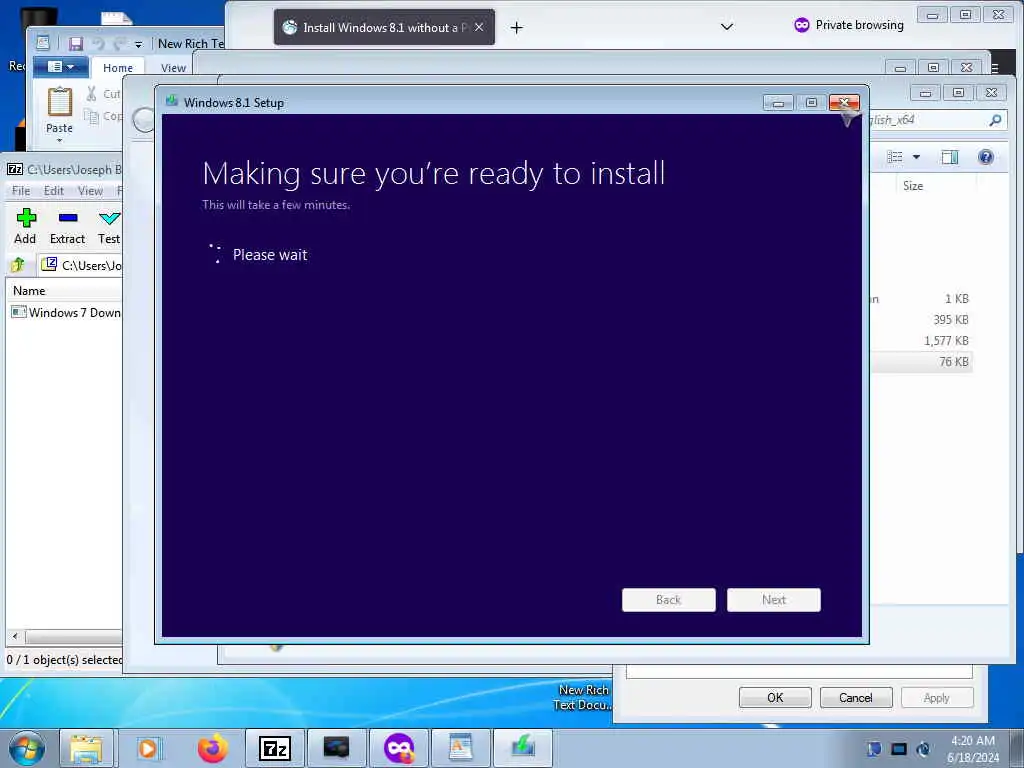Close the Windows 8.1 Setup window

[x=844, y=103]
